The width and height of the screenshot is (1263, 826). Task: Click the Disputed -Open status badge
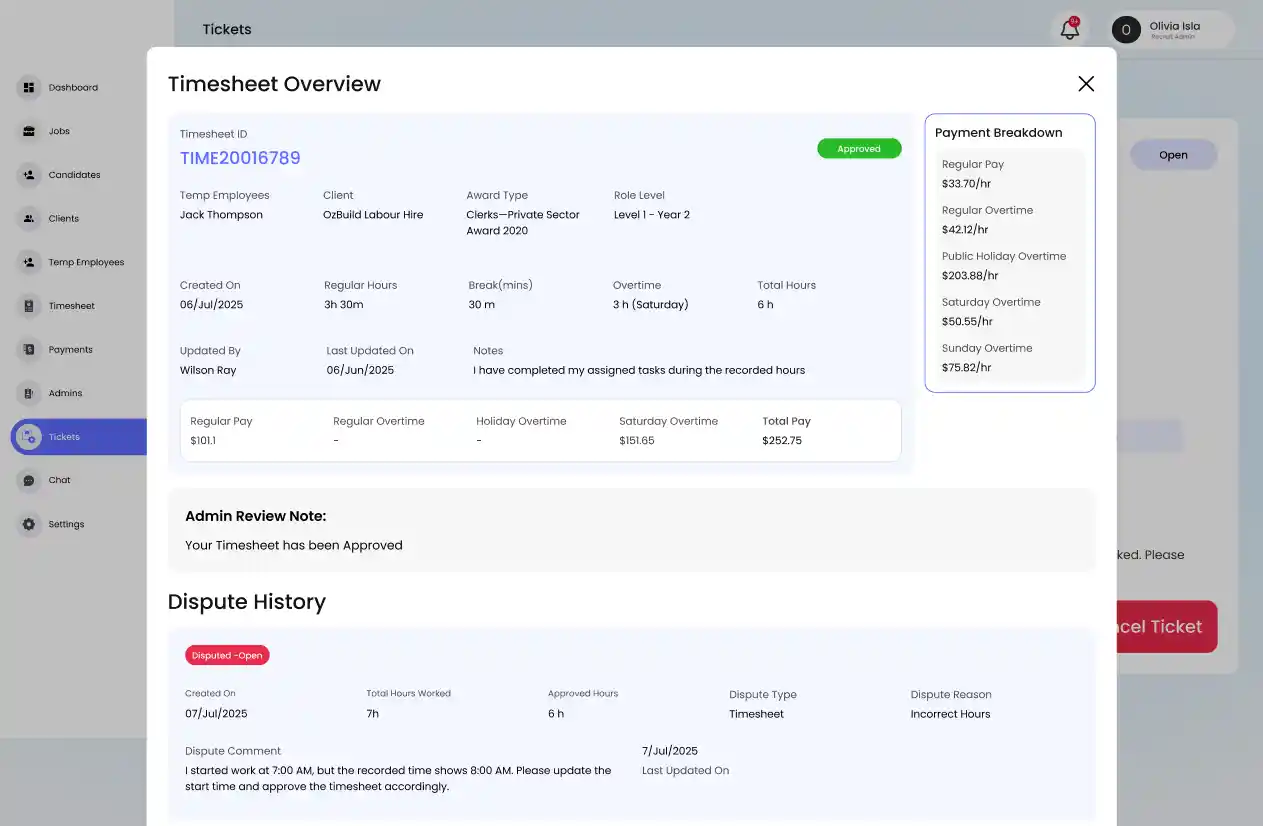227,656
